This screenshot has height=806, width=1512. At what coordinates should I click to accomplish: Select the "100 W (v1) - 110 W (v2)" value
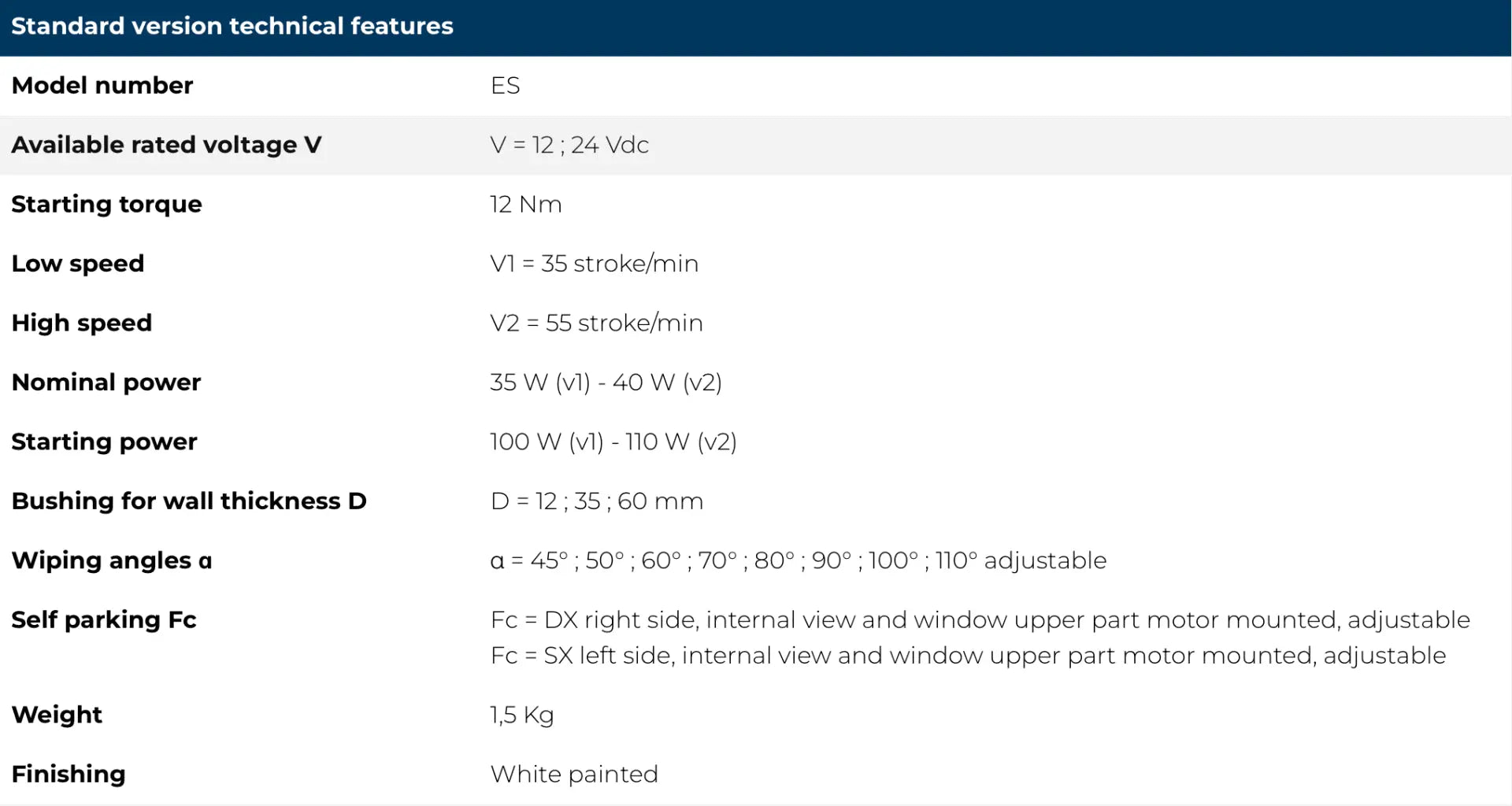(x=613, y=442)
